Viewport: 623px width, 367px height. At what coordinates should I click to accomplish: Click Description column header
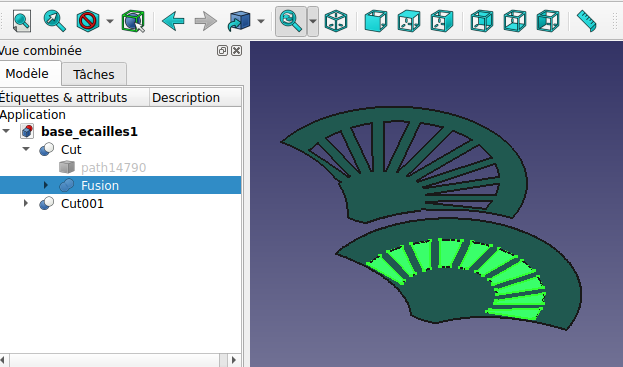point(195,97)
